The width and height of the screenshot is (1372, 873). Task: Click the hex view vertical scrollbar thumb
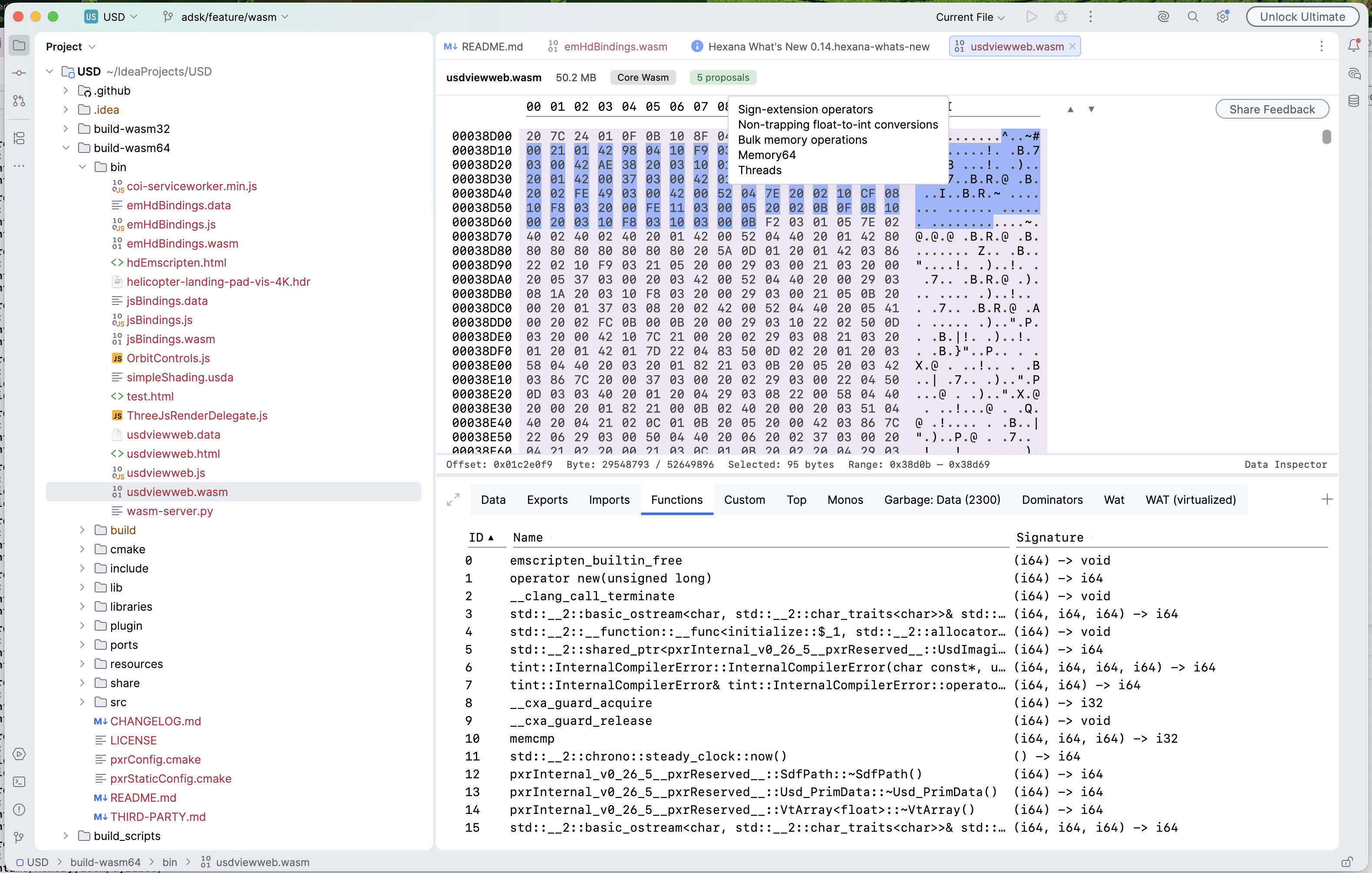point(1326,137)
